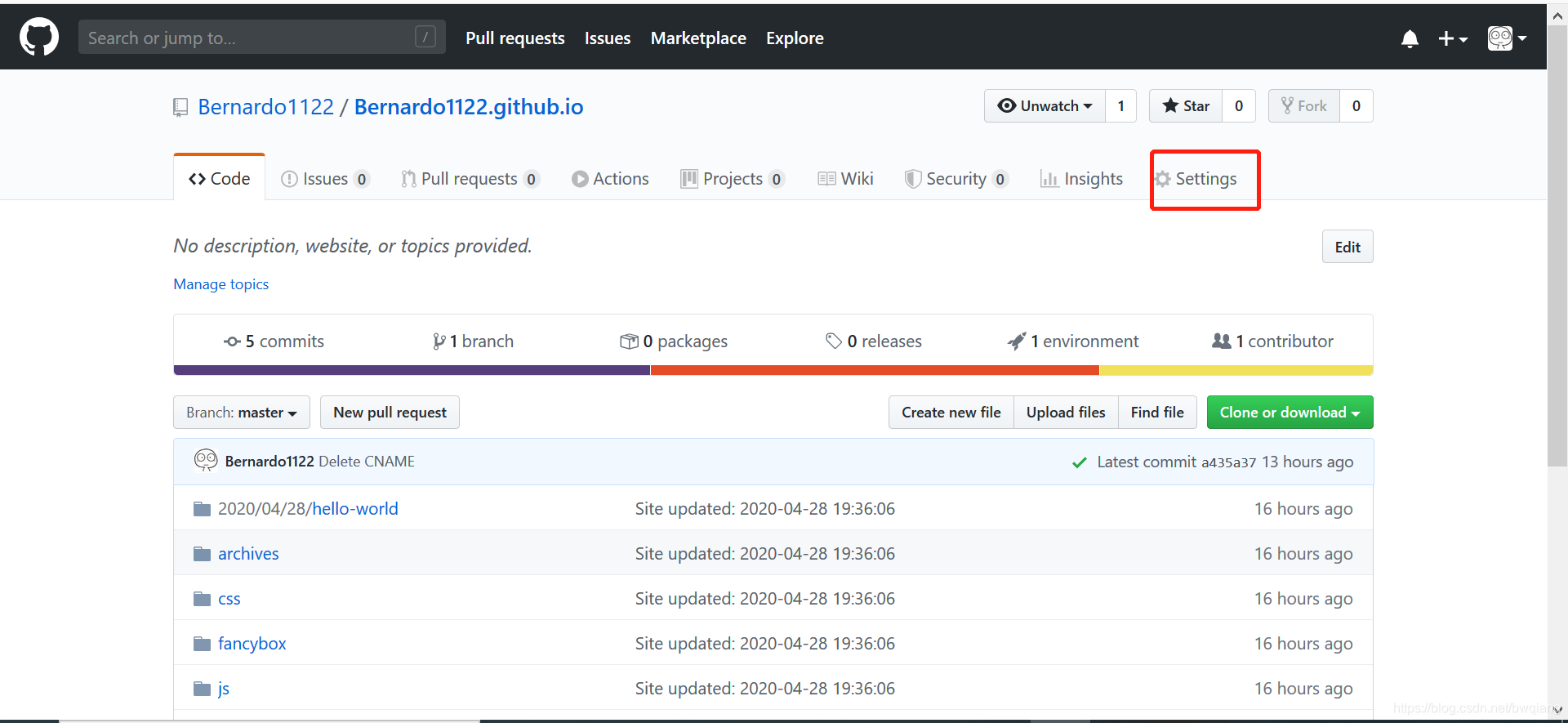
Task: Open the 2020/04/28/hello-world folder
Action: tap(308, 509)
